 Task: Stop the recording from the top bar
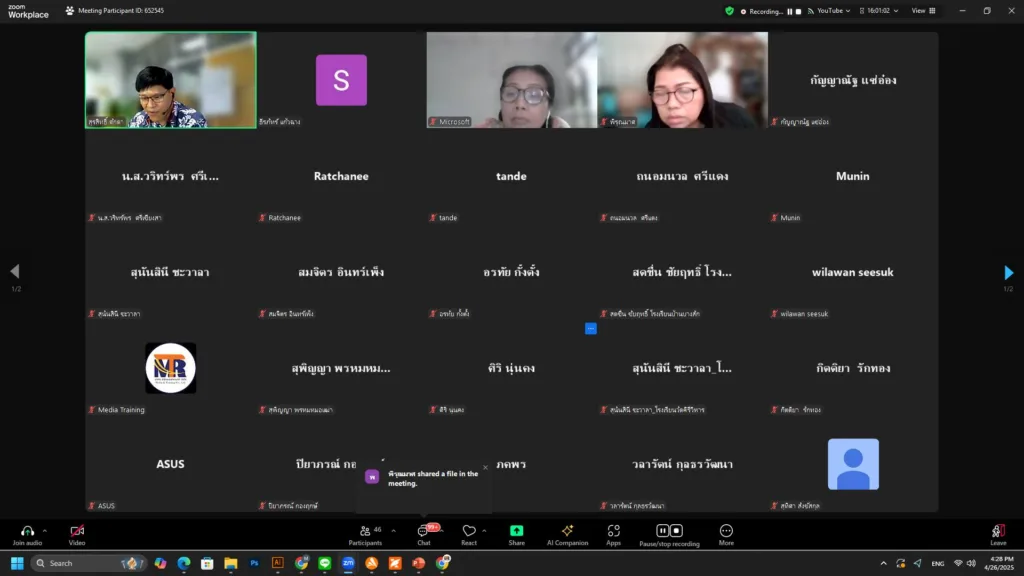pyautogui.click(x=799, y=11)
